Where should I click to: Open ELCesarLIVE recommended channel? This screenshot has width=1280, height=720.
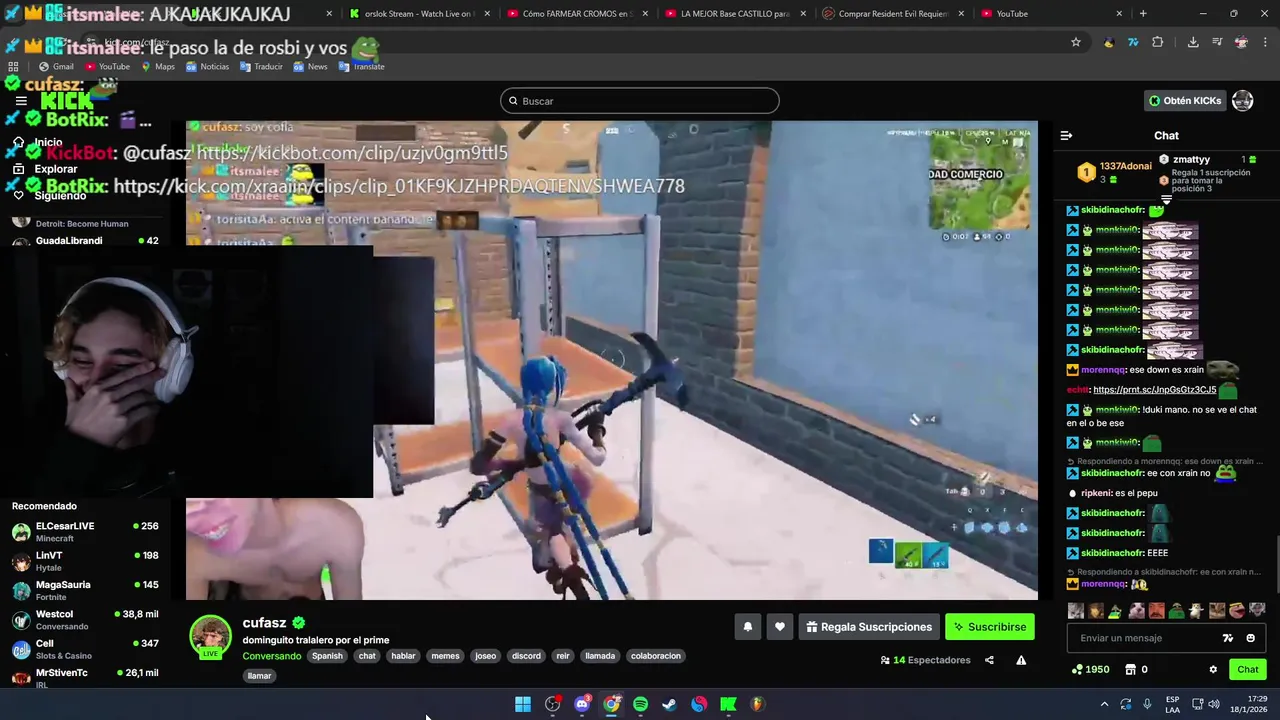point(85,532)
